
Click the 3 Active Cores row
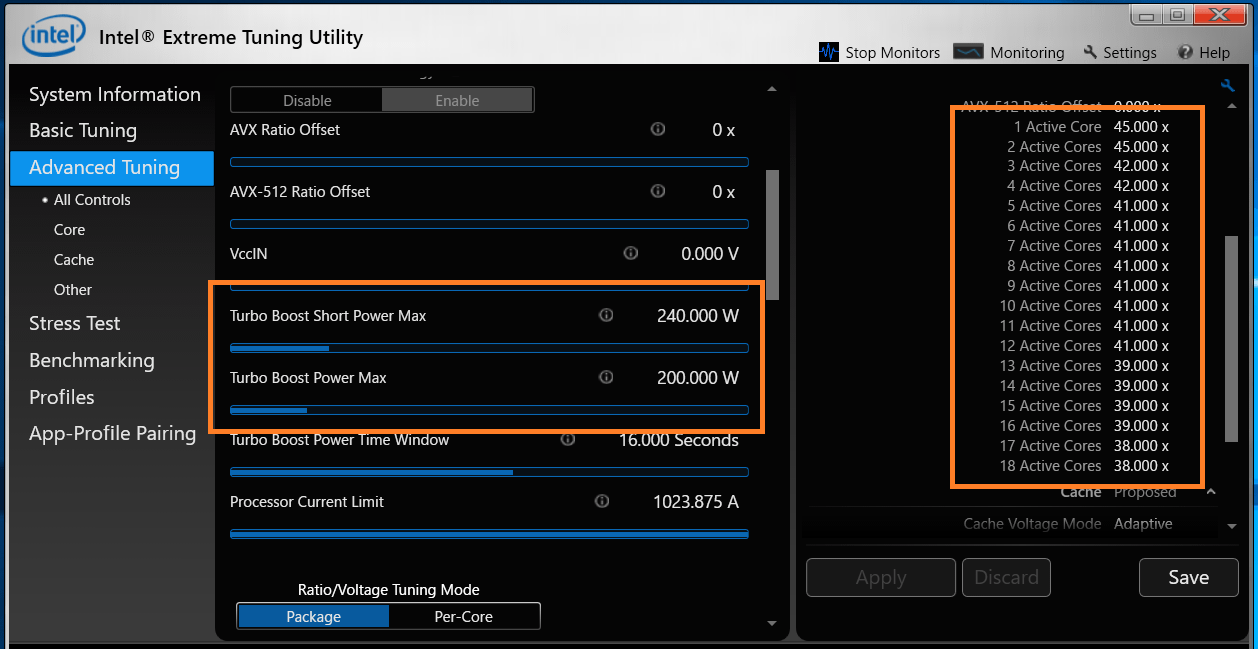(x=1088, y=166)
